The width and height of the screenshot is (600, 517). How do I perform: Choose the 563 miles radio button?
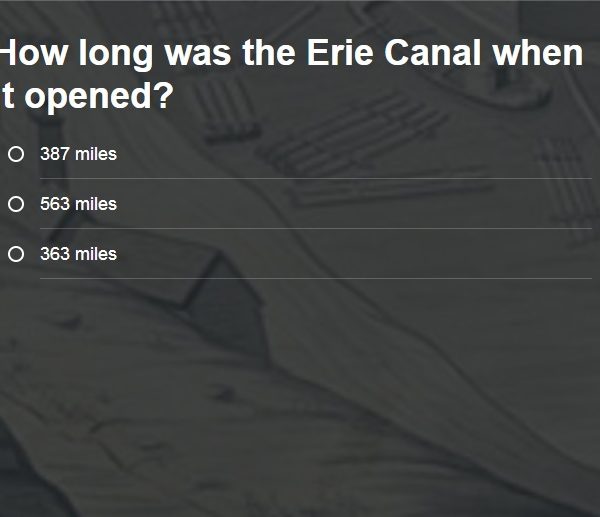15,204
